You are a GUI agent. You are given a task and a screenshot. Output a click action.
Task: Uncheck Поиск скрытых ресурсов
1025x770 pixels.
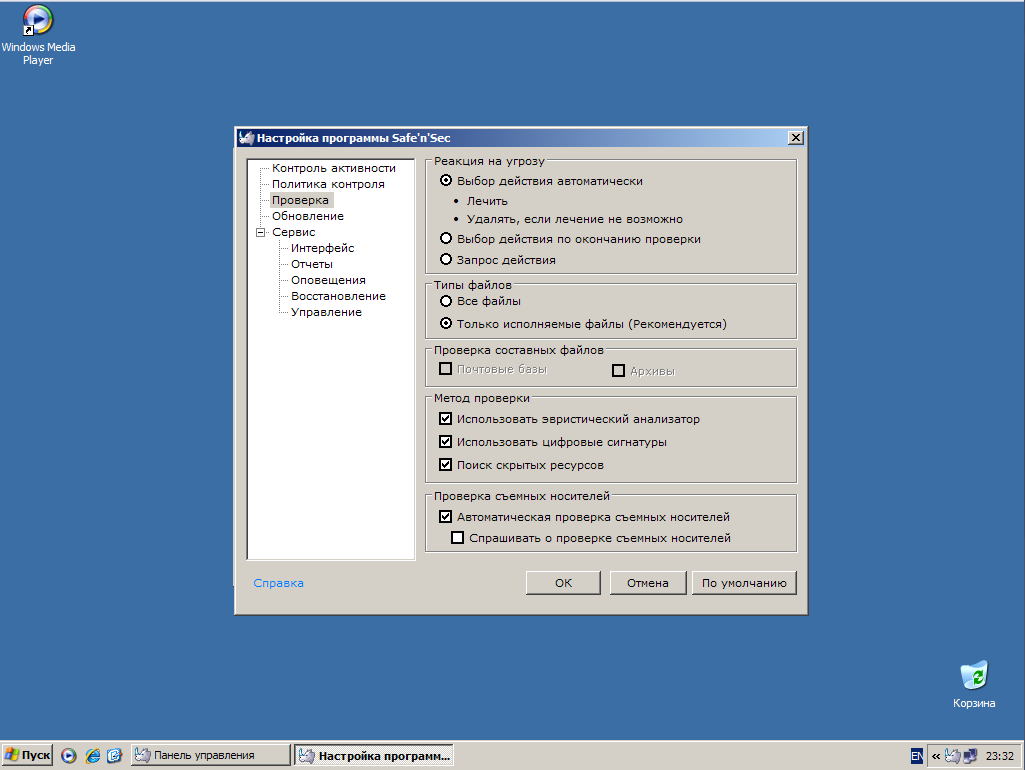click(x=446, y=465)
